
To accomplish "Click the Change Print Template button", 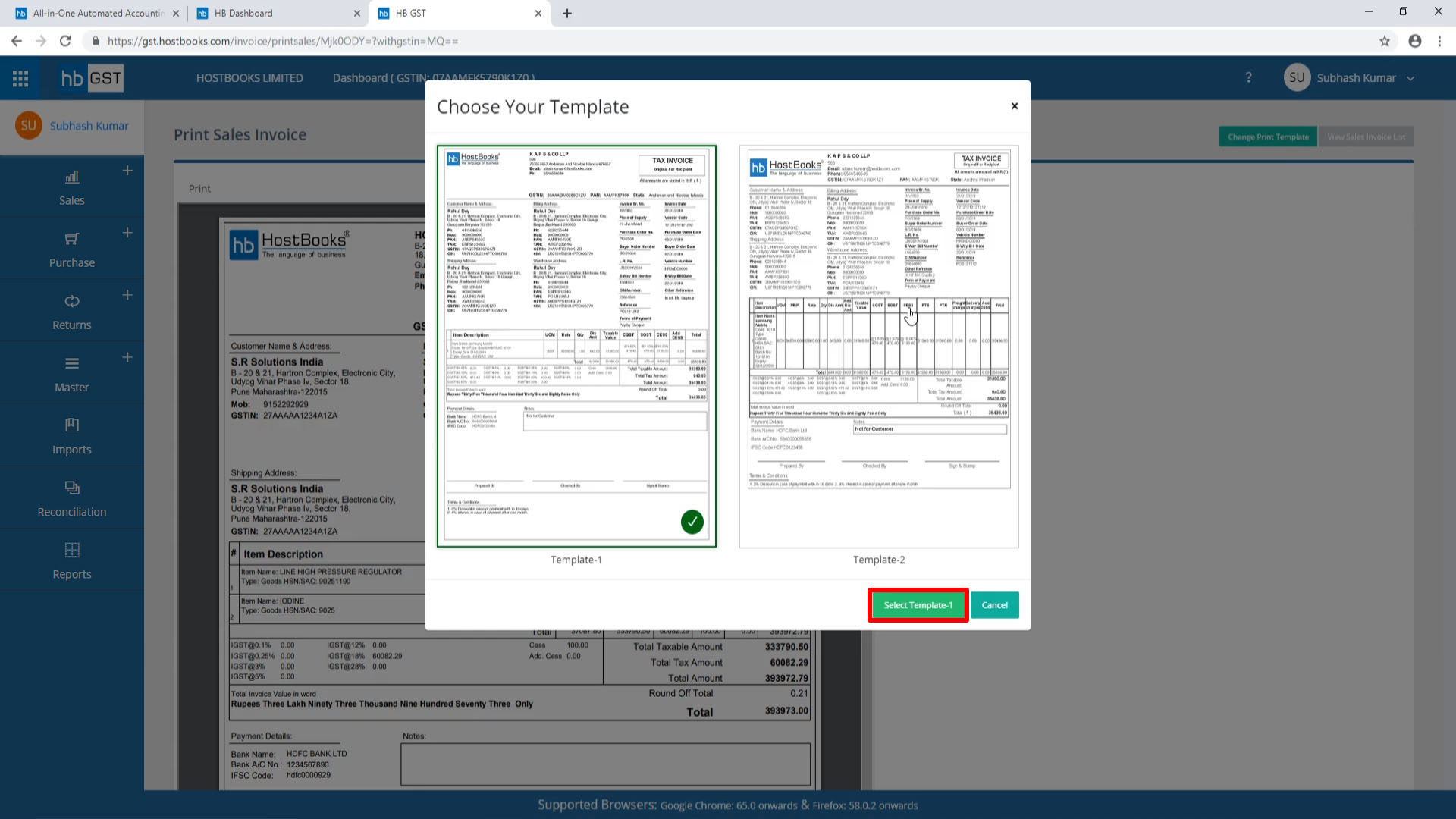I will (1268, 136).
